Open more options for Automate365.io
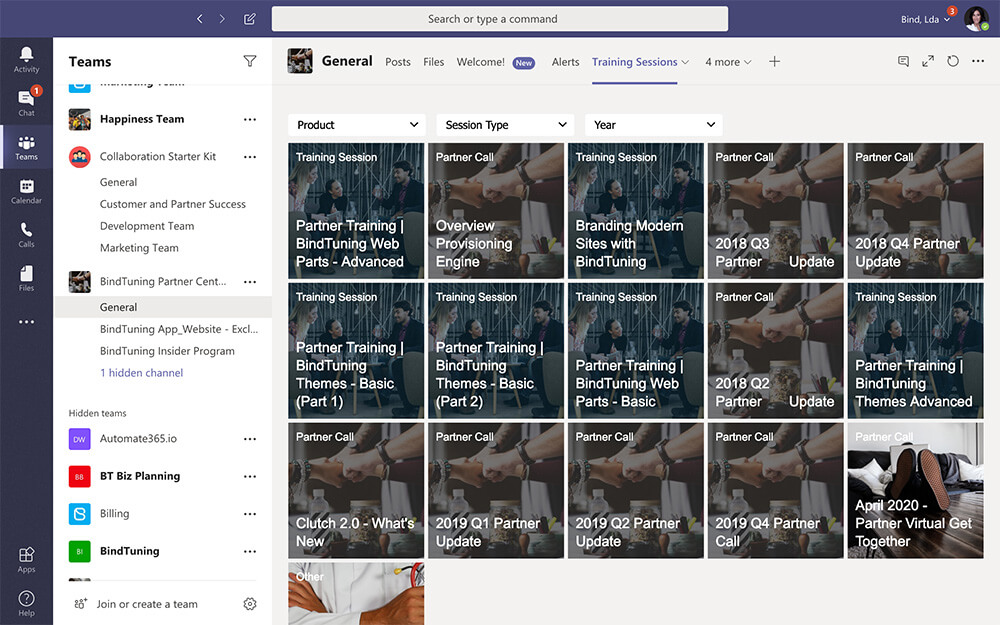This screenshot has height=625, width=1000. 250,439
